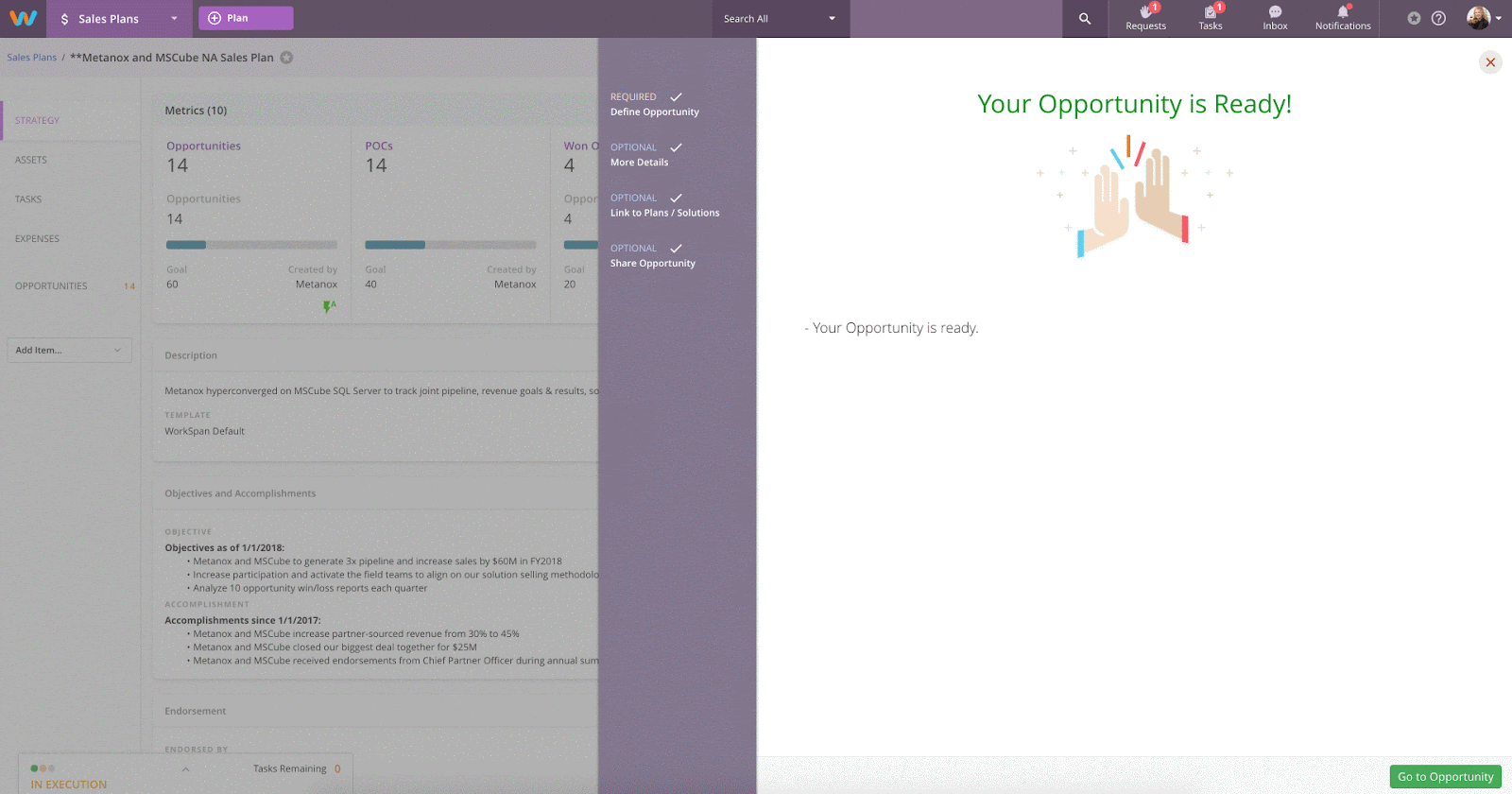Viewport: 1512px width, 794px height.
Task: Click the More Details step
Action: point(639,163)
